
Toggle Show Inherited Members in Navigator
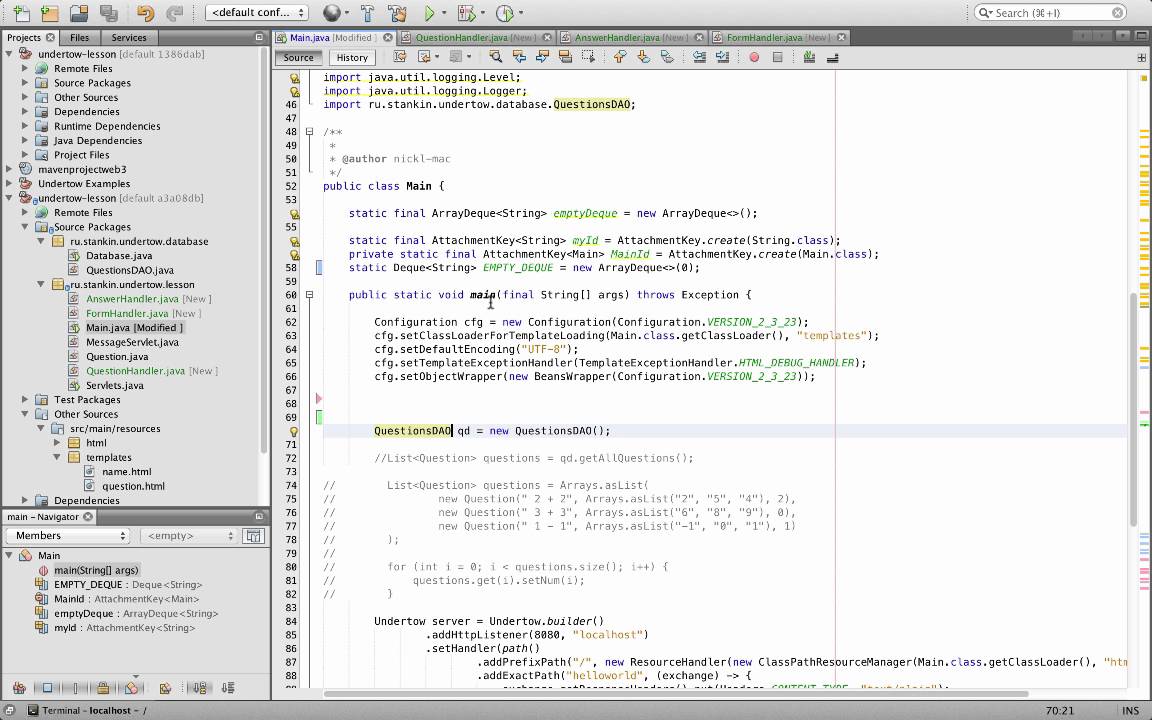click(19, 688)
